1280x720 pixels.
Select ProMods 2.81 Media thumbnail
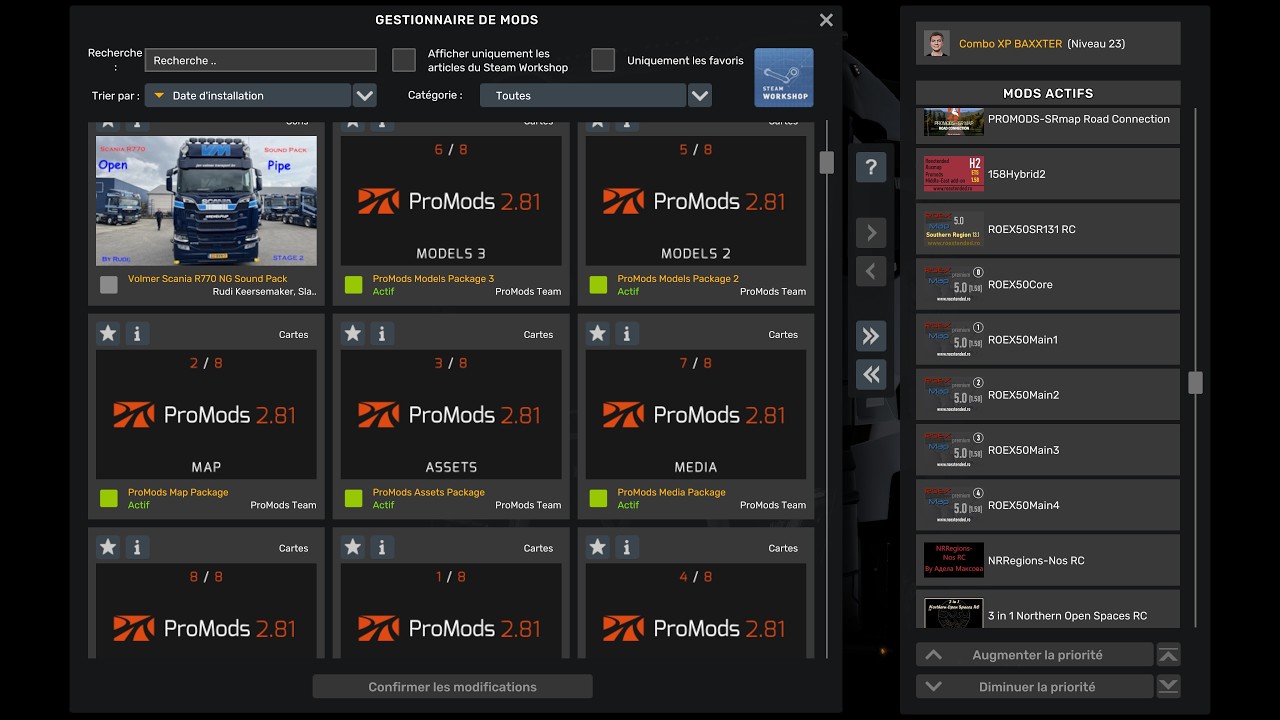696,414
